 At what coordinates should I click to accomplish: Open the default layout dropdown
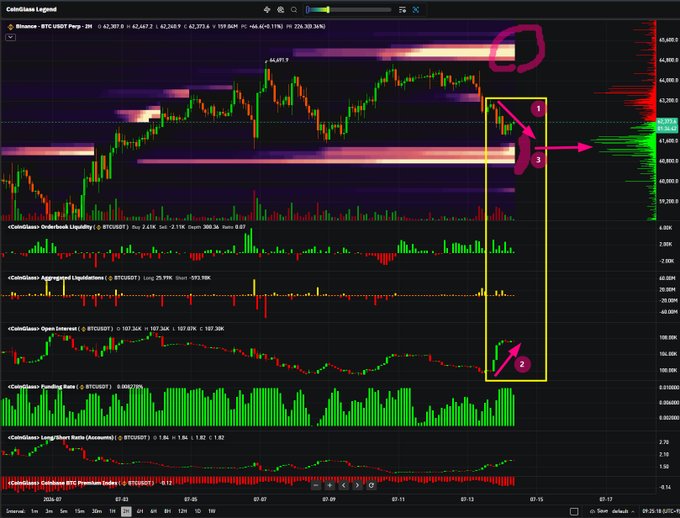[623, 511]
